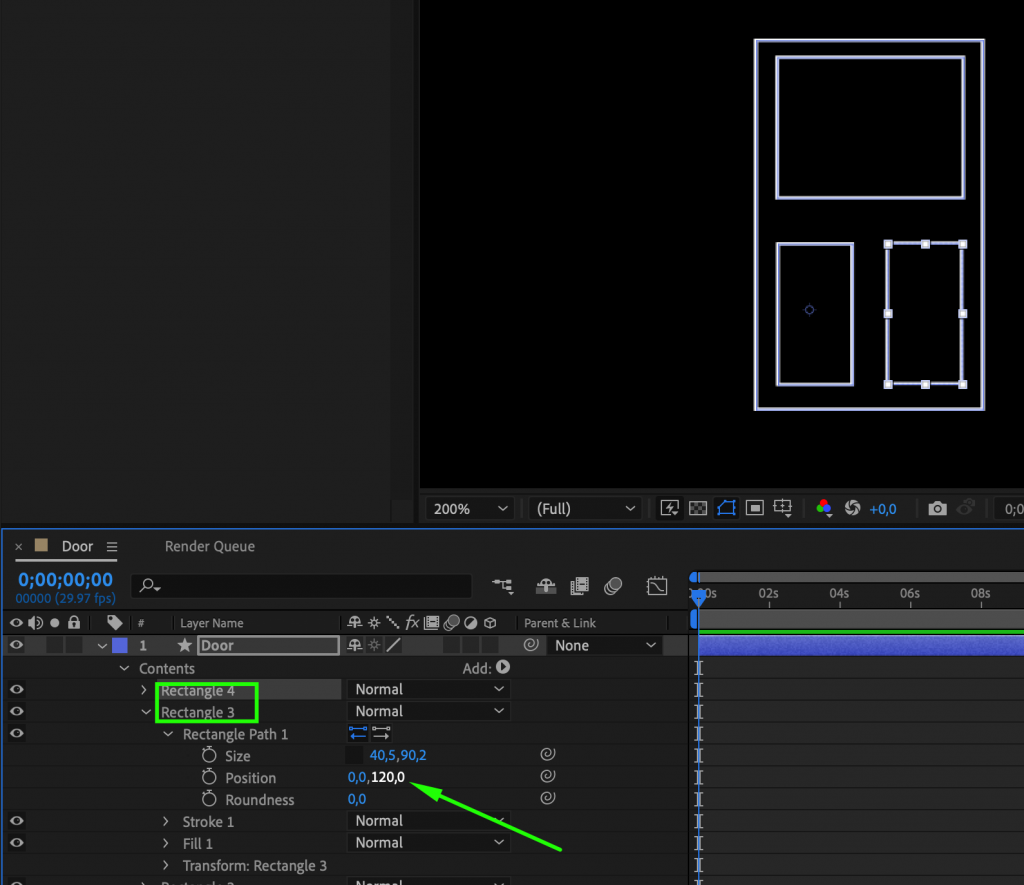The width and height of the screenshot is (1024, 885).
Task: Toggle audio for the Door layer
Action: click(x=34, y=644)
